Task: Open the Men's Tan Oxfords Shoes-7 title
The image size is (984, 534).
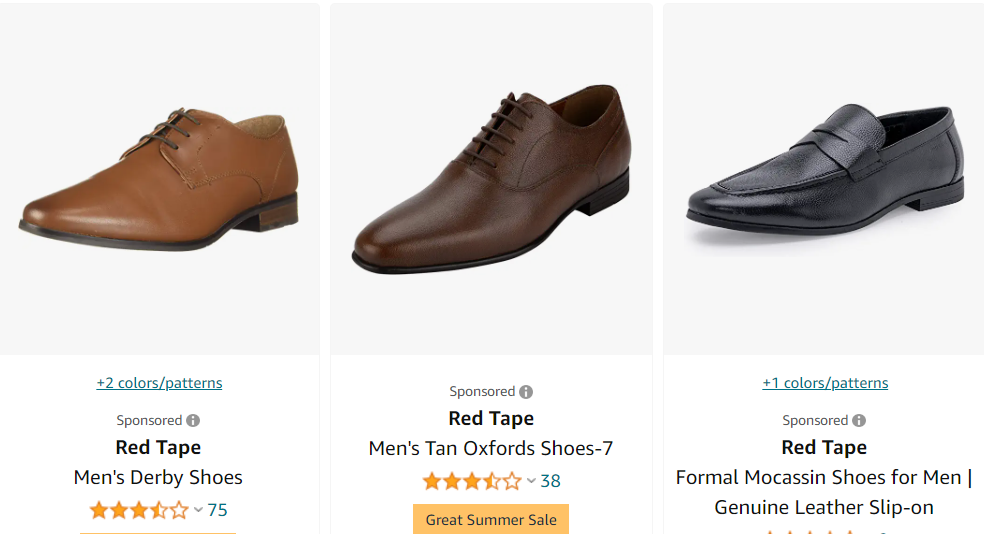Action: pos(491,448)
